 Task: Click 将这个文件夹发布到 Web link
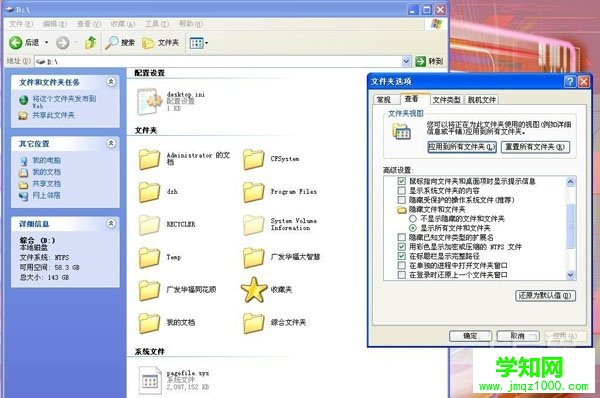[64, 102]
